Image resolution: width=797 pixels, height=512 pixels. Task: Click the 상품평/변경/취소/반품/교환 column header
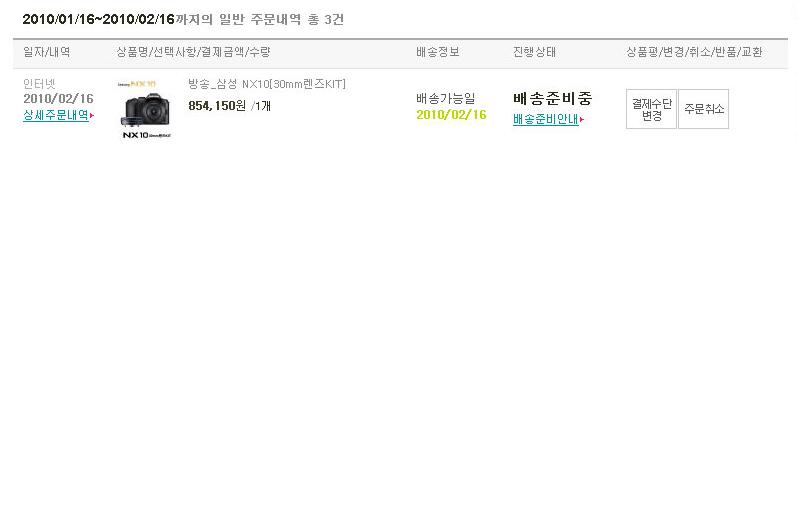pos(694,52)
